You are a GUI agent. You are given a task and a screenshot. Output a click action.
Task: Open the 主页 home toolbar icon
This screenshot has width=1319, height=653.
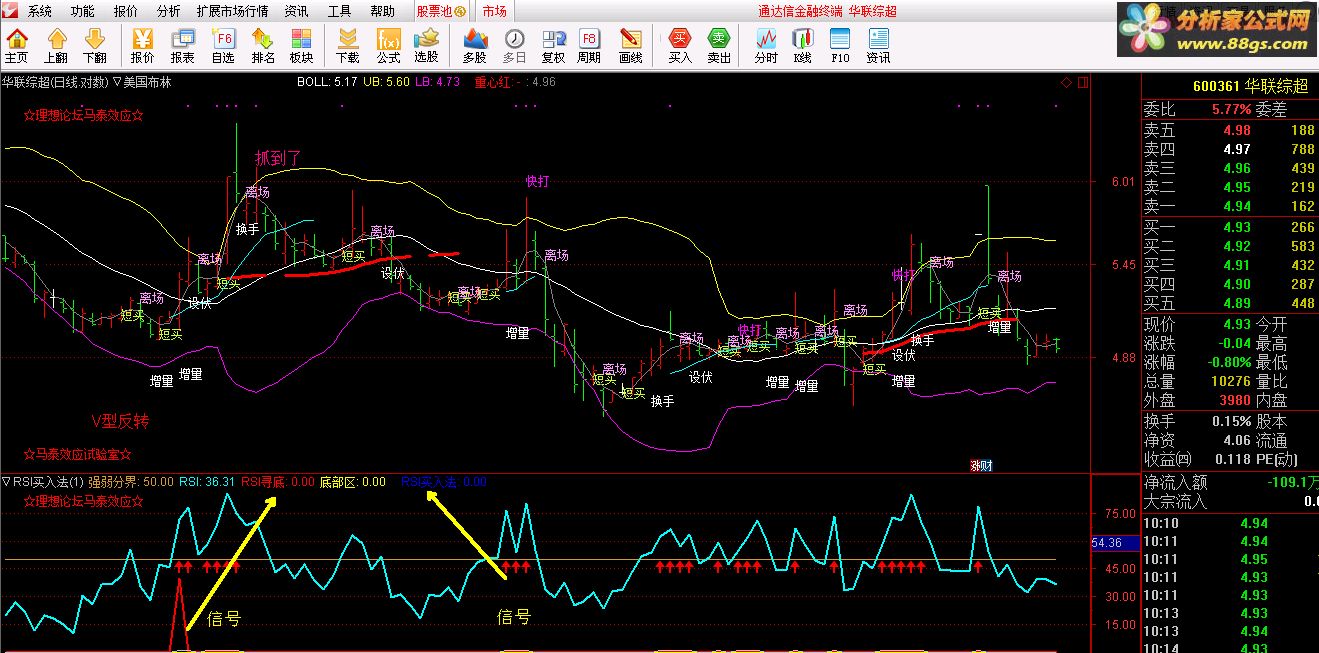pyautogui.click(x=17, y=46)
